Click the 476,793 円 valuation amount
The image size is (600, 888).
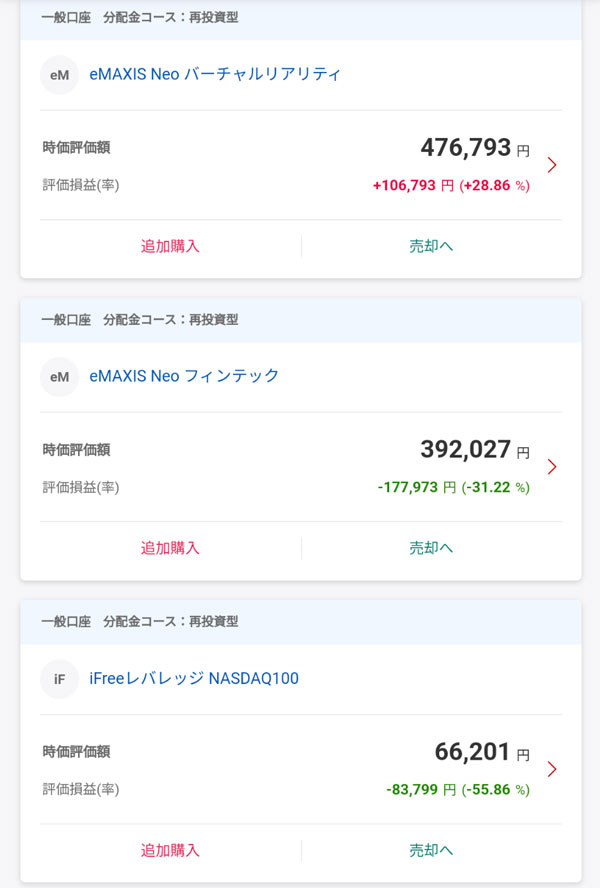(x=474, y=148)
